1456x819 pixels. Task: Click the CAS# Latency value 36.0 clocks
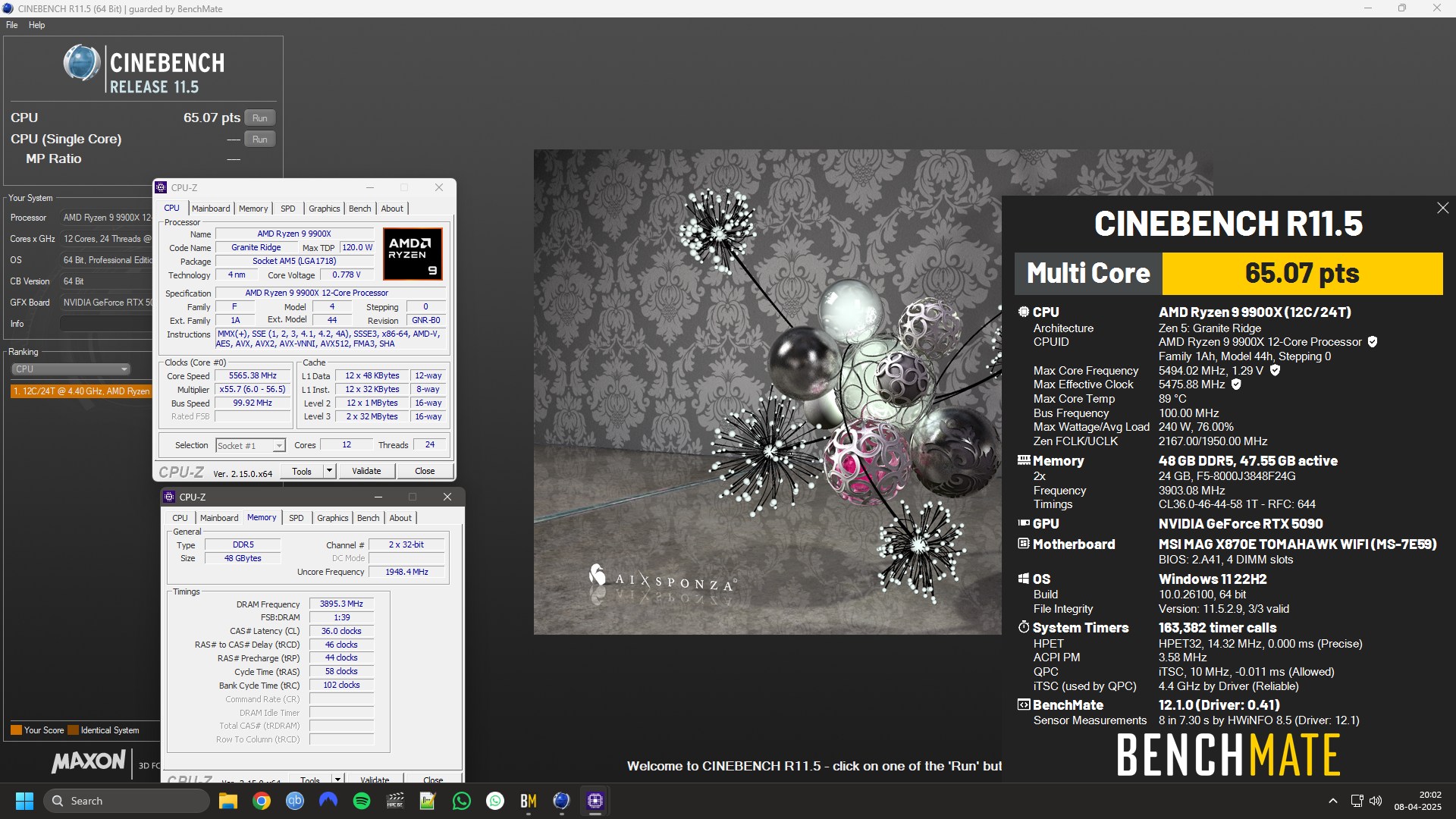click(x=341, y=631)
